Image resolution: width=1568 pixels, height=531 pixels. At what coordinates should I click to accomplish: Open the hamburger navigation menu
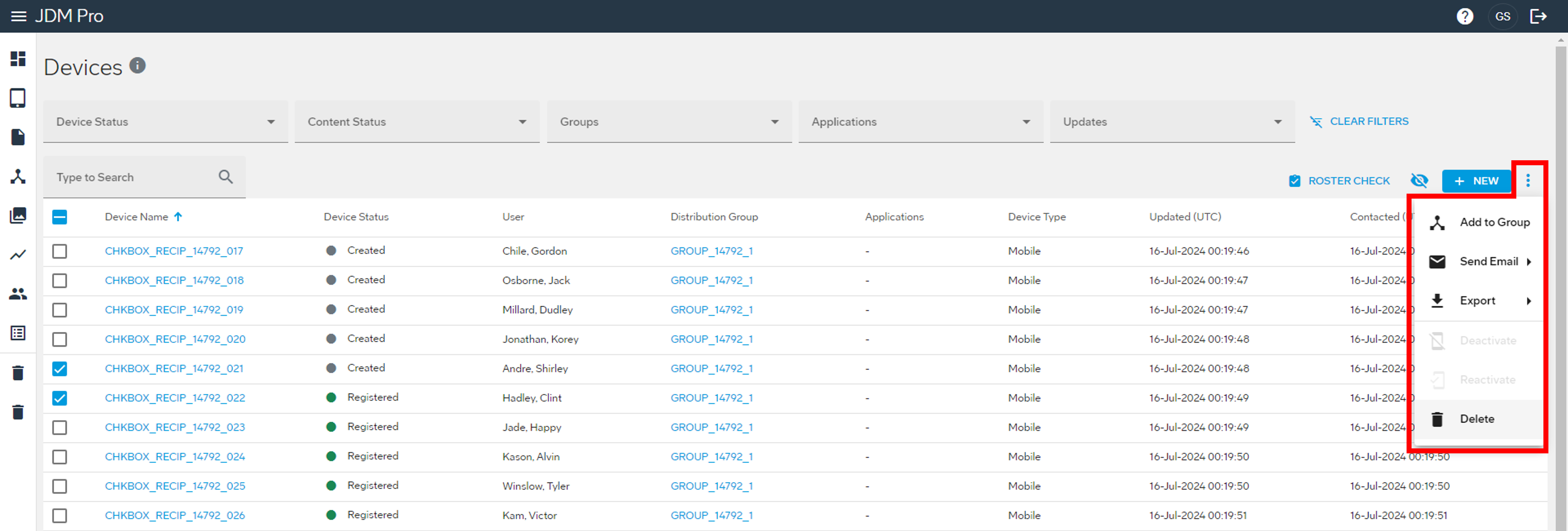point(19,16)
